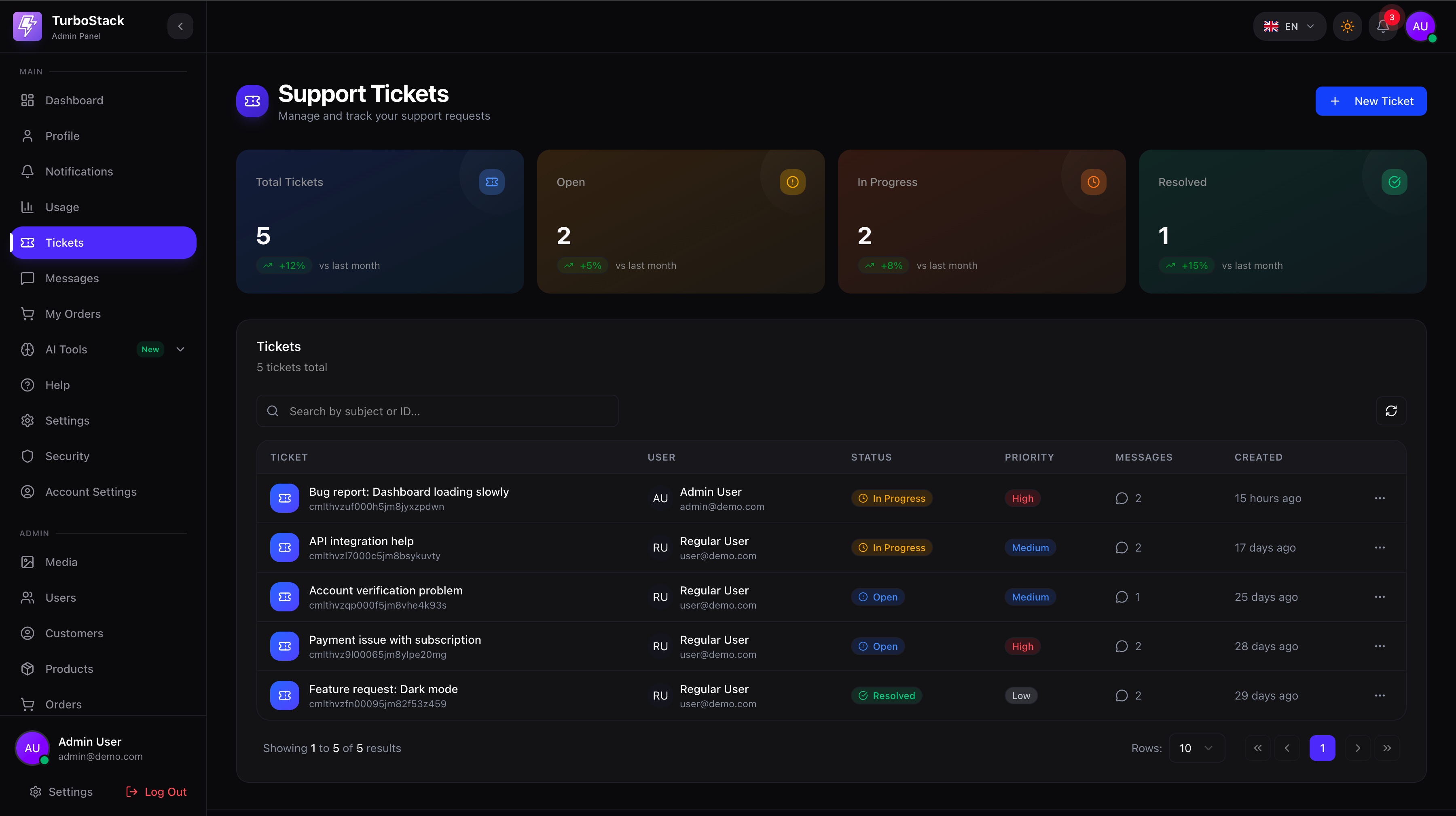The width and height of the screenshot is (1456, 816).
Task: Click the Log Out link
Action: [156, 792]
